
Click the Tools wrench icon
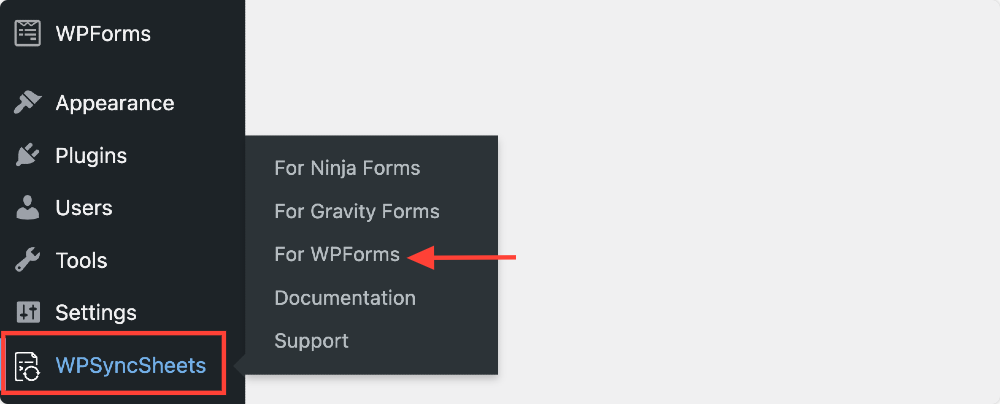tap(27, 260)
